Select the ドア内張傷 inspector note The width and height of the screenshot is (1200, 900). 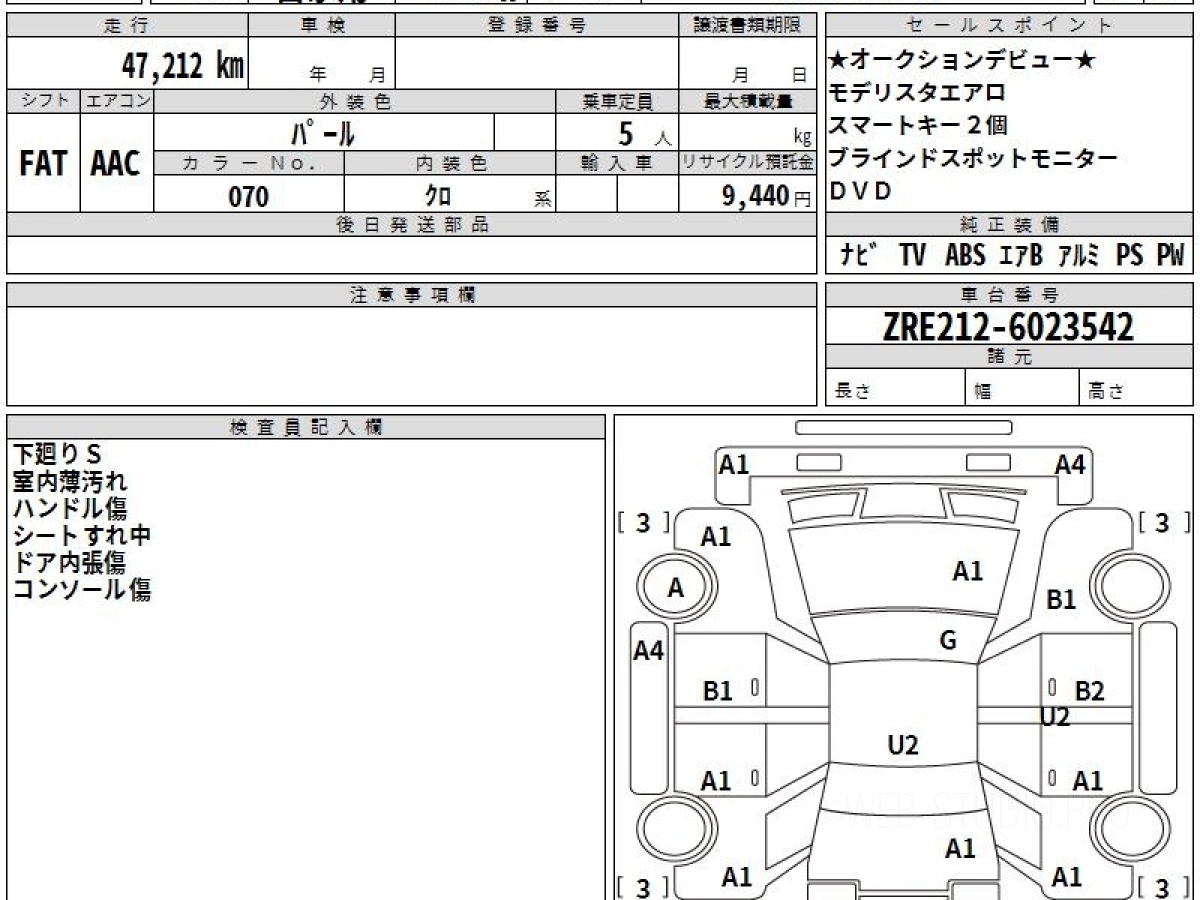tap(69, 563)
